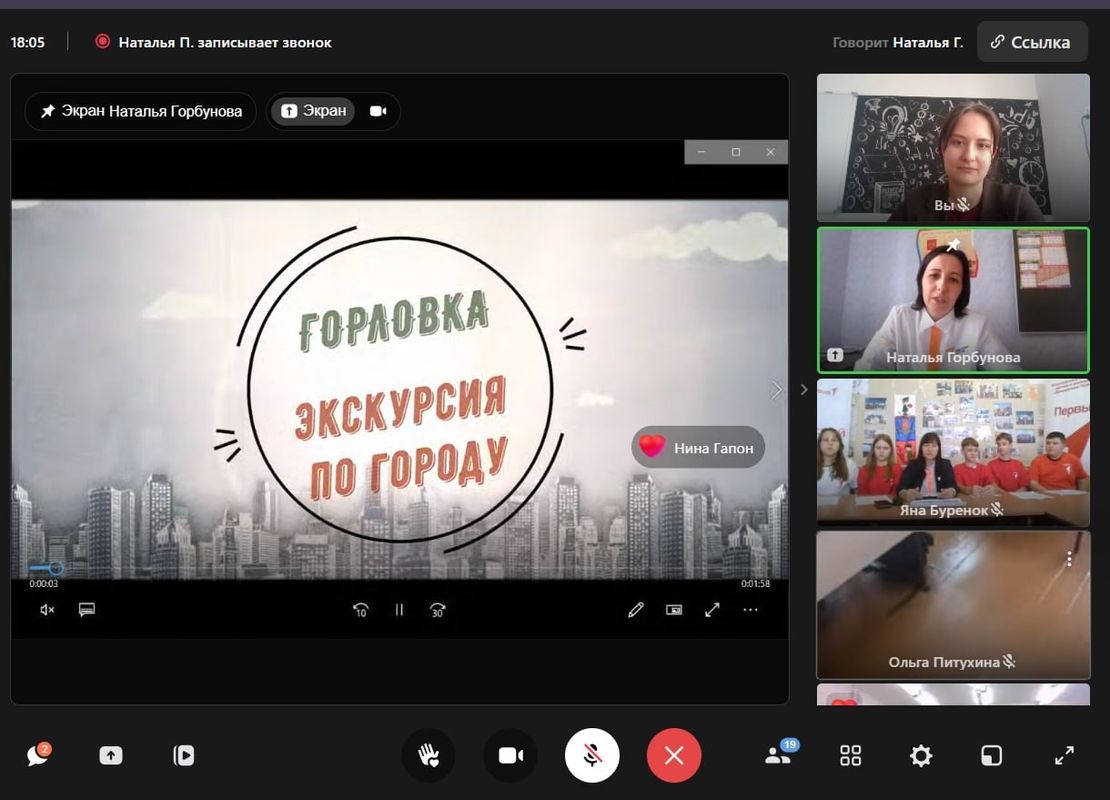Click the picture-in-picture window icon

(x=991, y=755)
